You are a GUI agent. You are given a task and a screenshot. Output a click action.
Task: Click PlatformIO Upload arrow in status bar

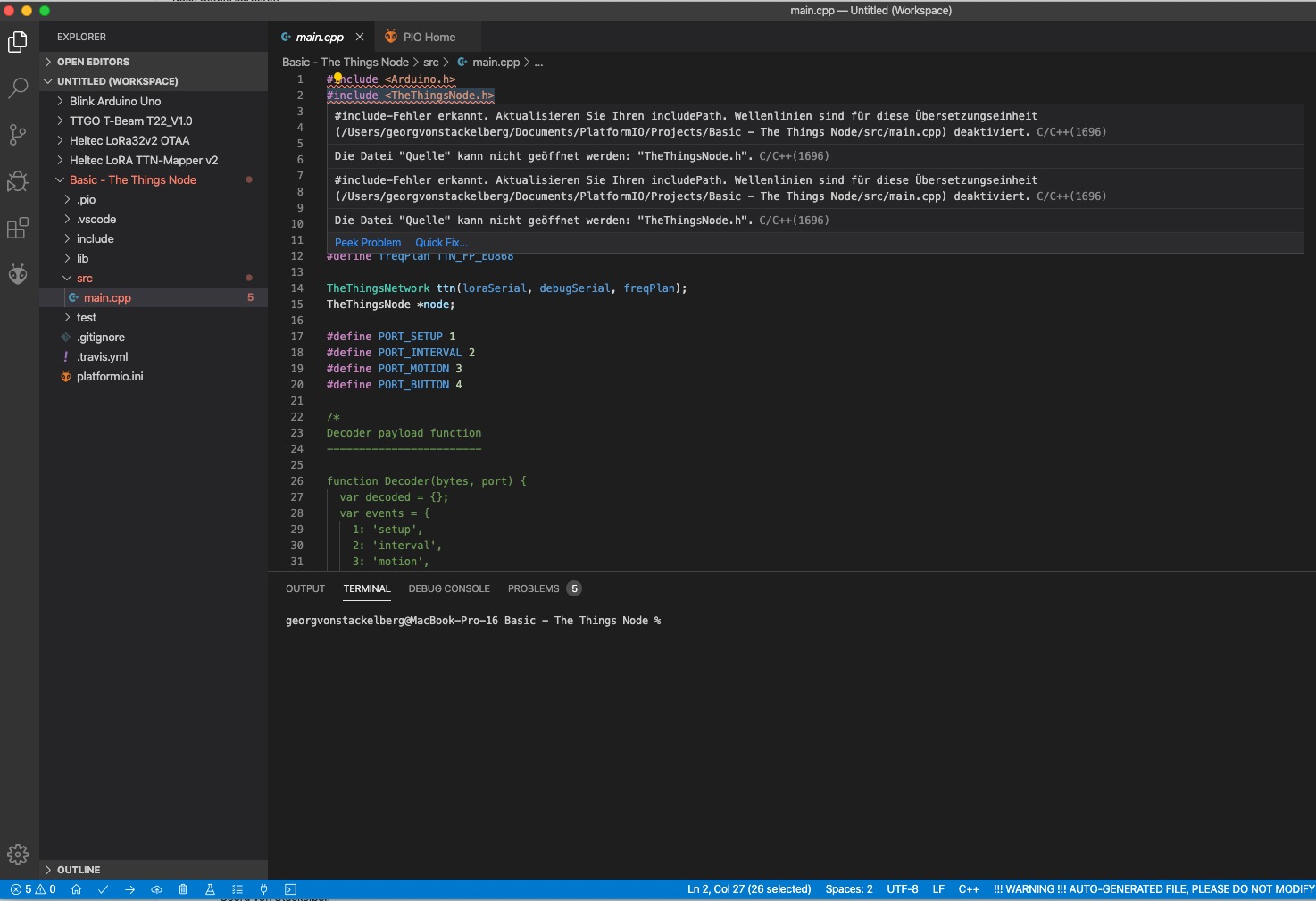click(x=130, y=889)
